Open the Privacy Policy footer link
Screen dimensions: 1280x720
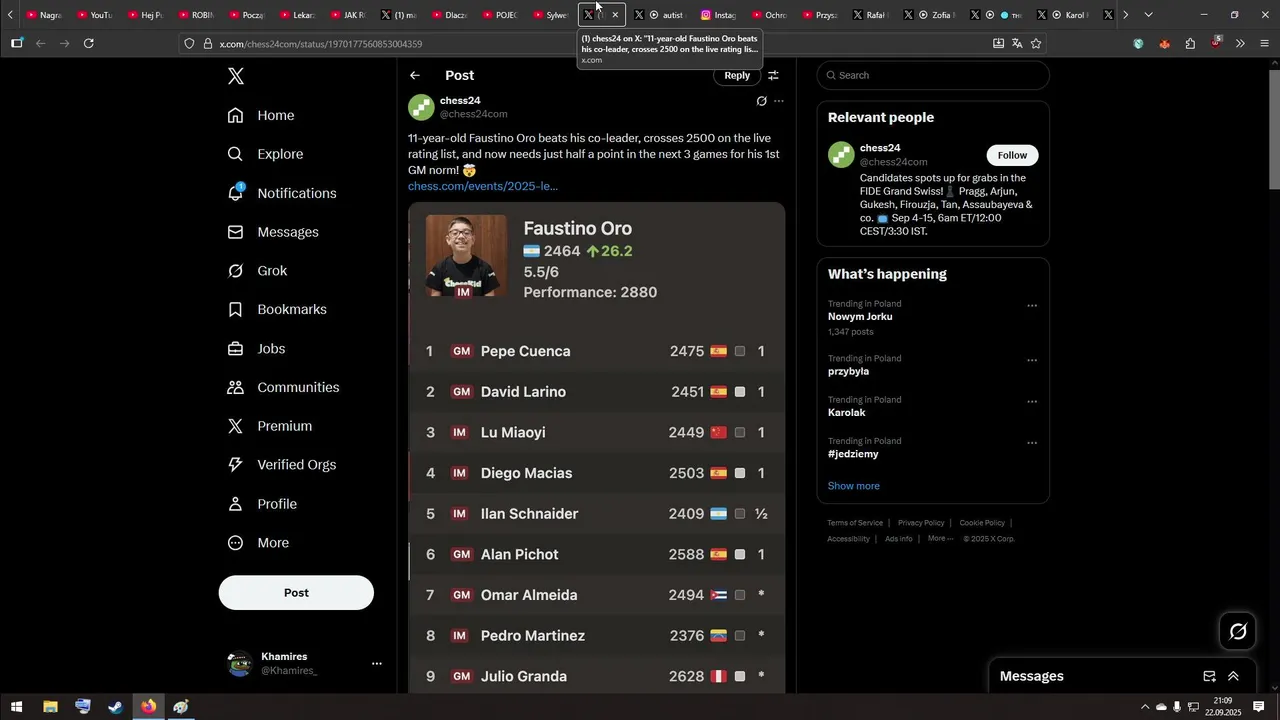[921, 523]
